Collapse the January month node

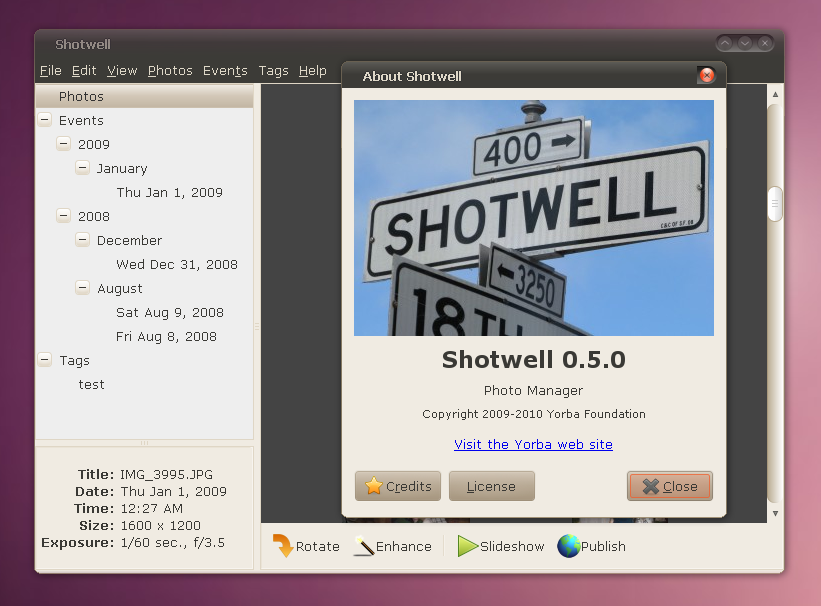[83, 168]
